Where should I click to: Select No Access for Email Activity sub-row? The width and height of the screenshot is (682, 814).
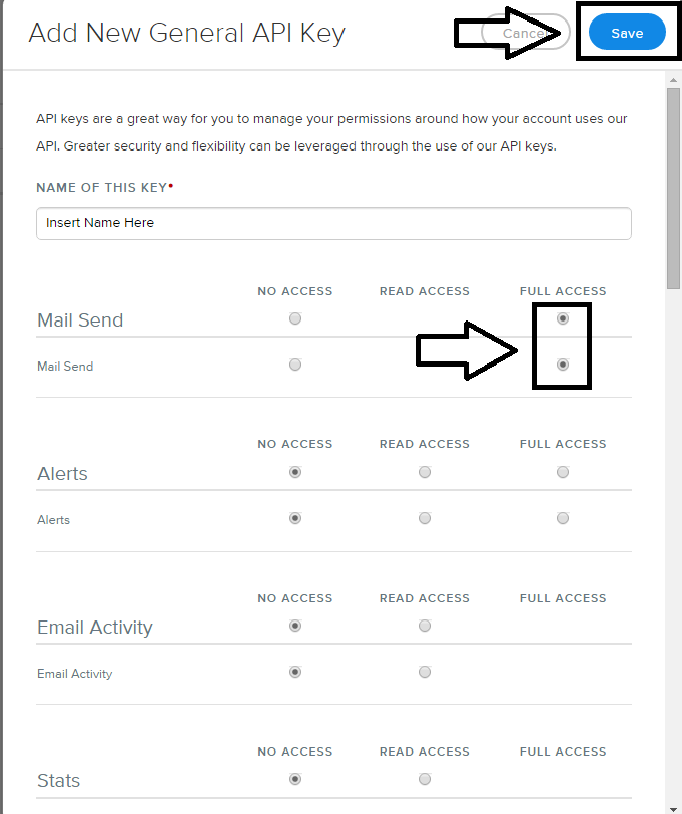[295, 672]
